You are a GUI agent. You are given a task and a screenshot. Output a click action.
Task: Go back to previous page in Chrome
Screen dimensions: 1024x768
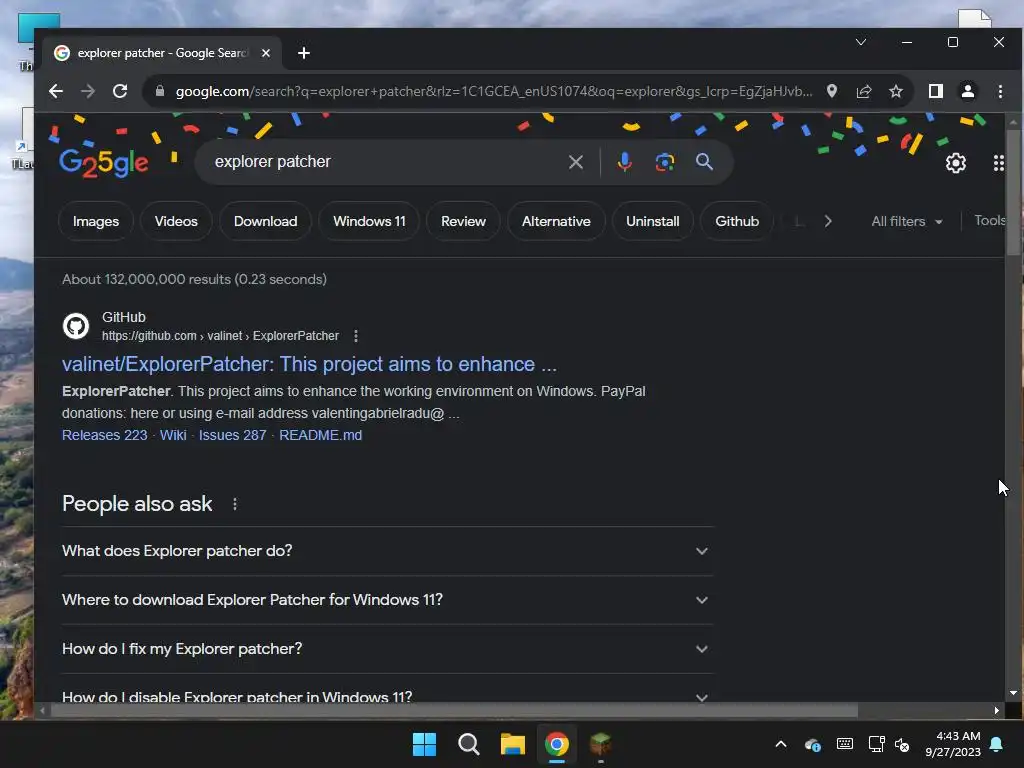point(56,91)
